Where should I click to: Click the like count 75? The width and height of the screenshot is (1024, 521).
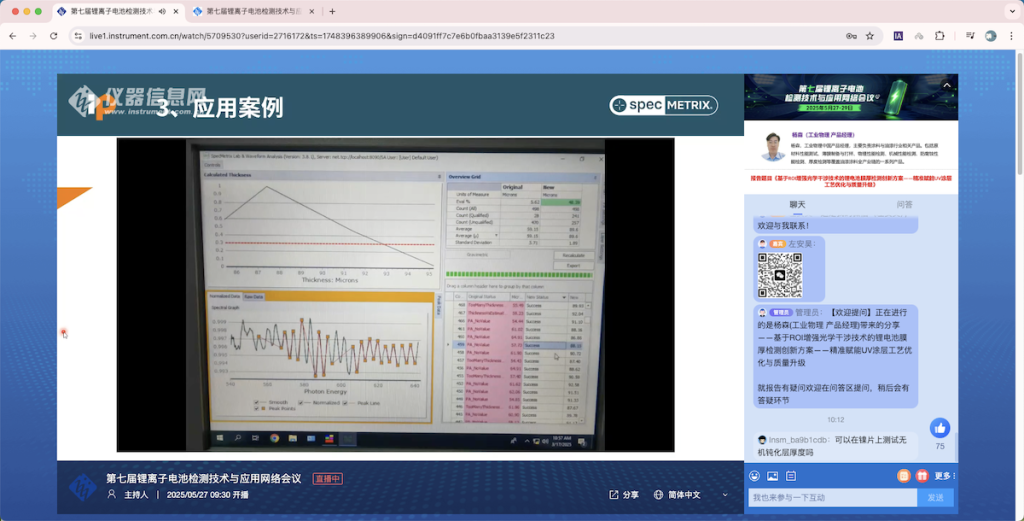[x=940, y=447]
